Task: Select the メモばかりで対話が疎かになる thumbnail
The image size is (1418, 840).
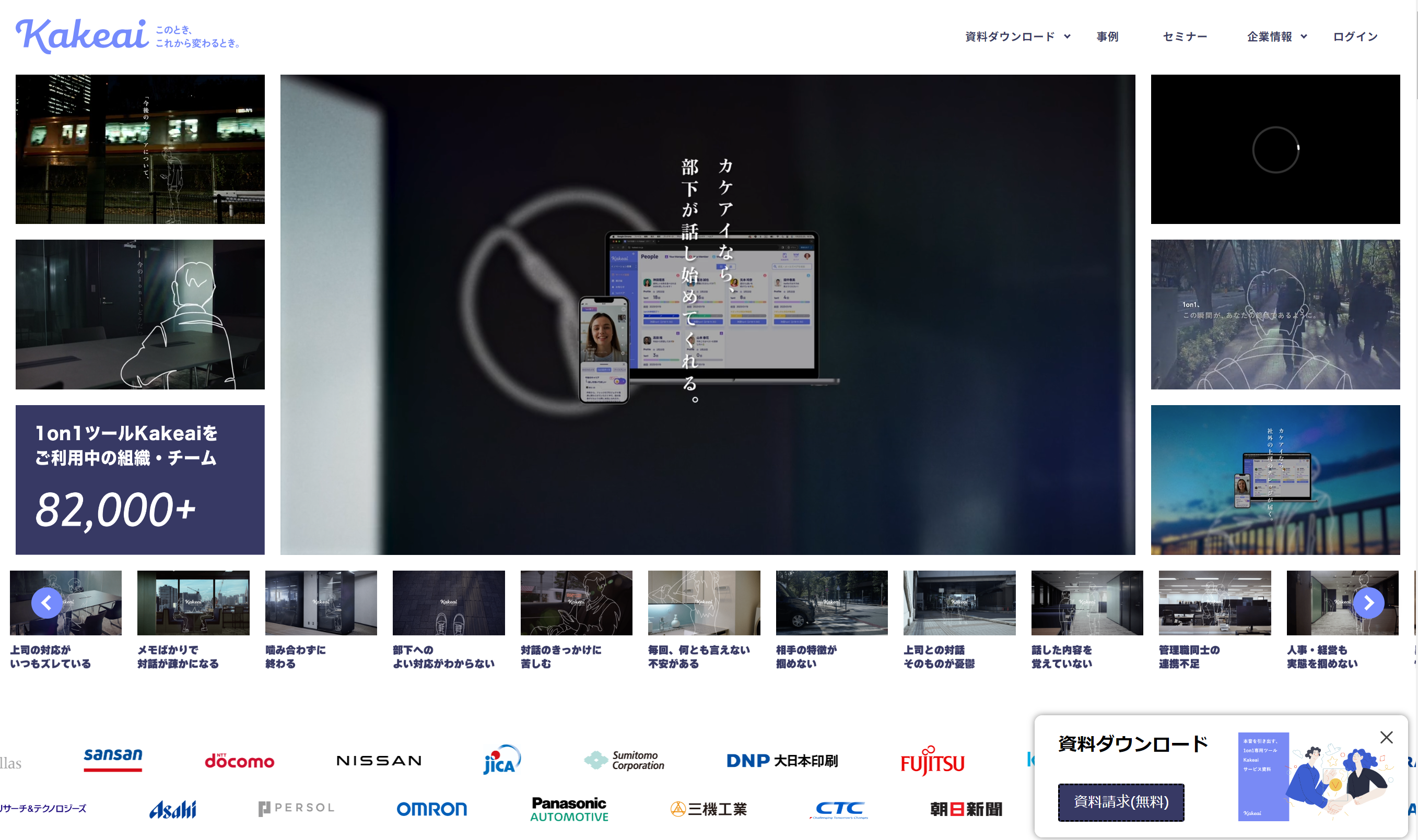Action: tap(193, 604)
